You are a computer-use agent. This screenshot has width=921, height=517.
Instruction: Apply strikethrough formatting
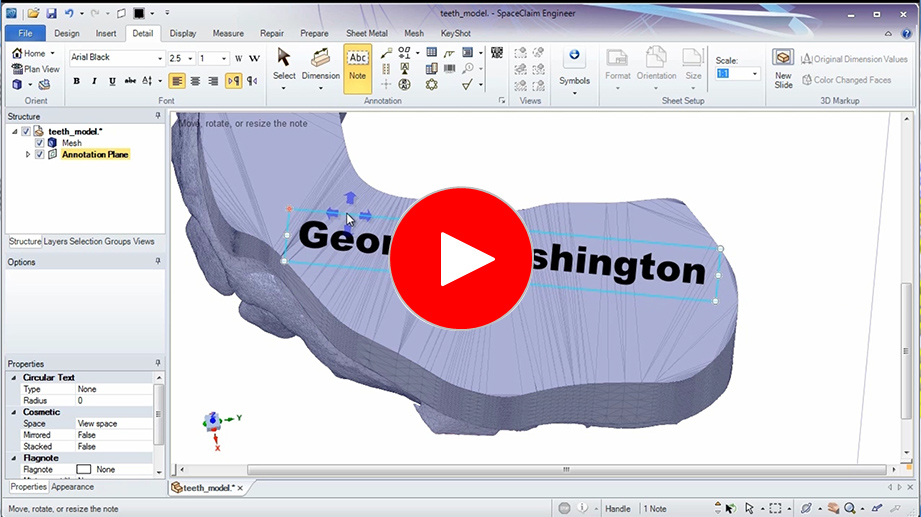[130, 81]
